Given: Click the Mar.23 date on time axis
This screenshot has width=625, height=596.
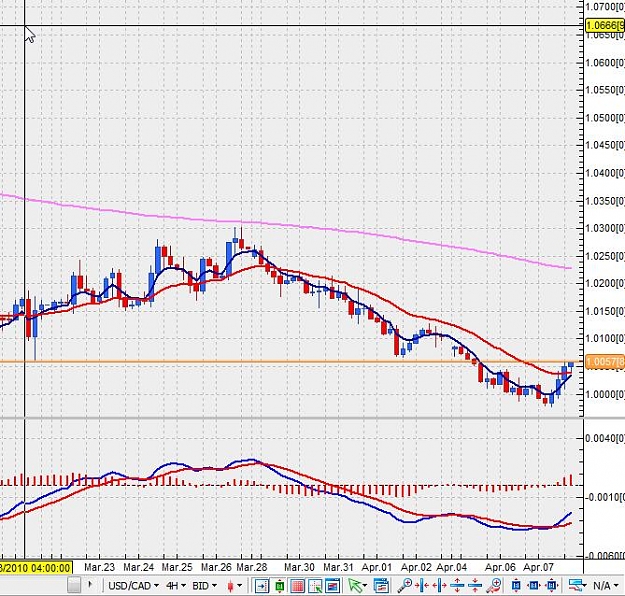Looking at the screenshot, I should (x=99, y=567).
